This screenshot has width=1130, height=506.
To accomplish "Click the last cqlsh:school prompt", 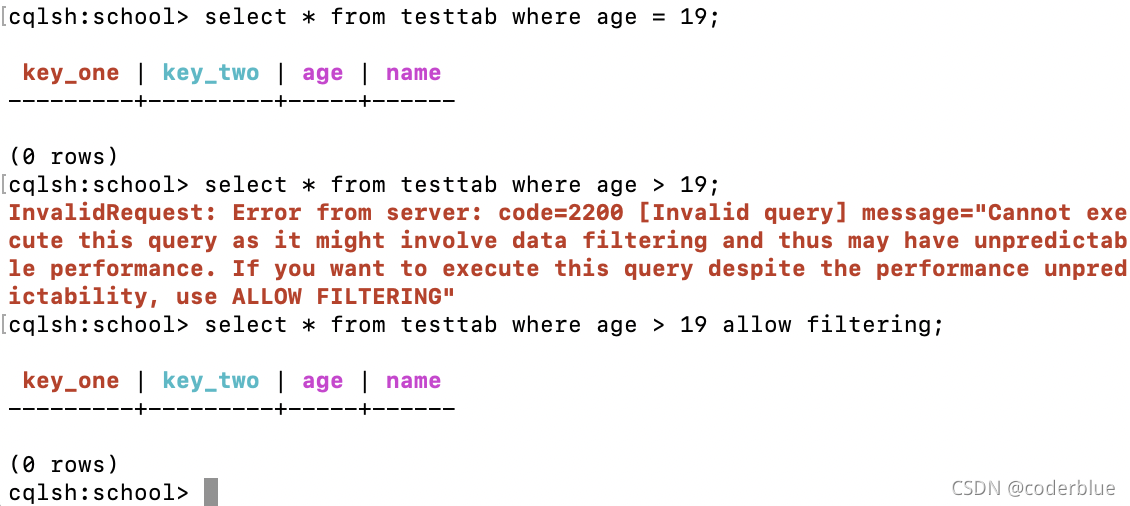I will coord(99,492).
